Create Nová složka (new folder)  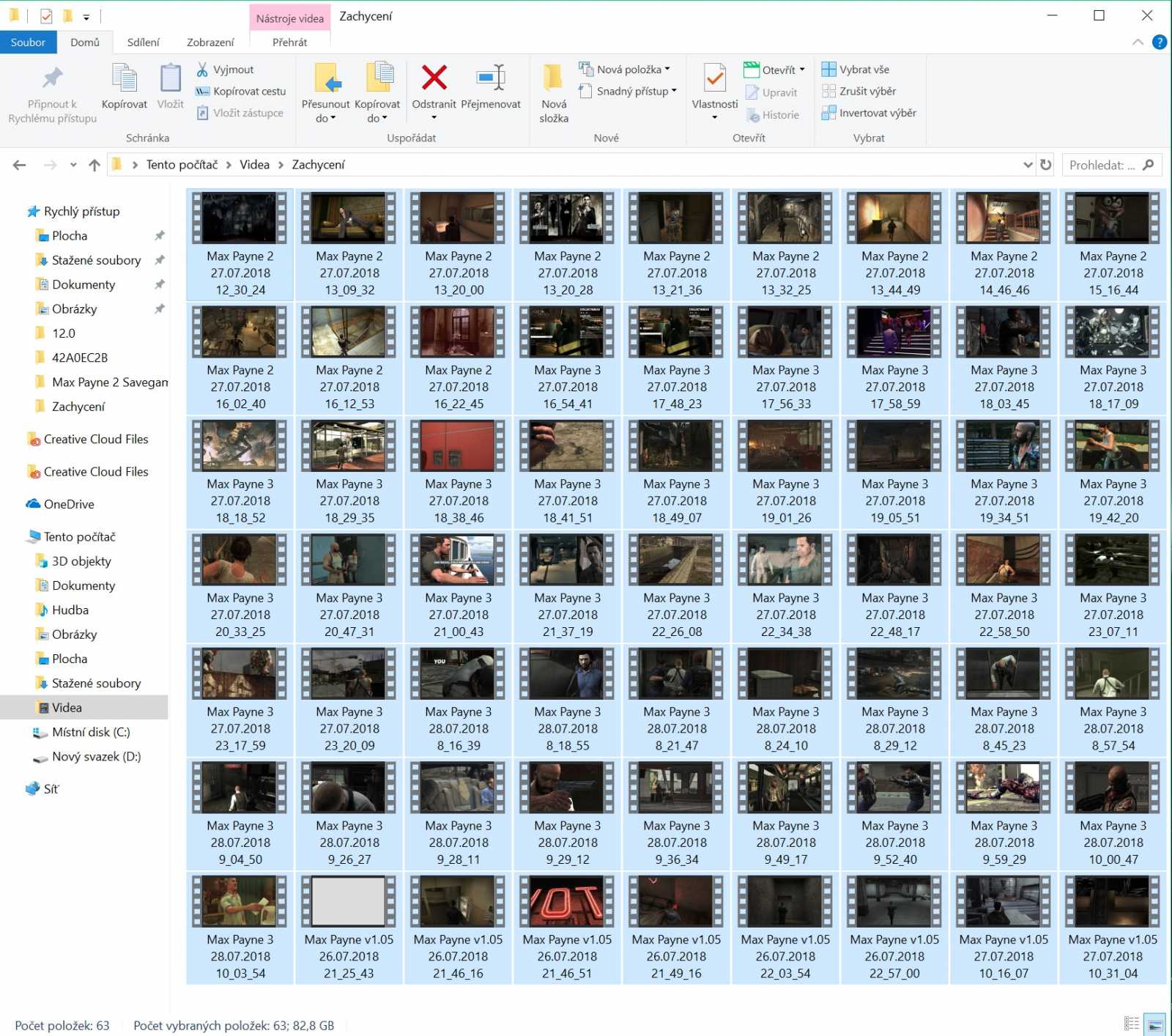554,92
